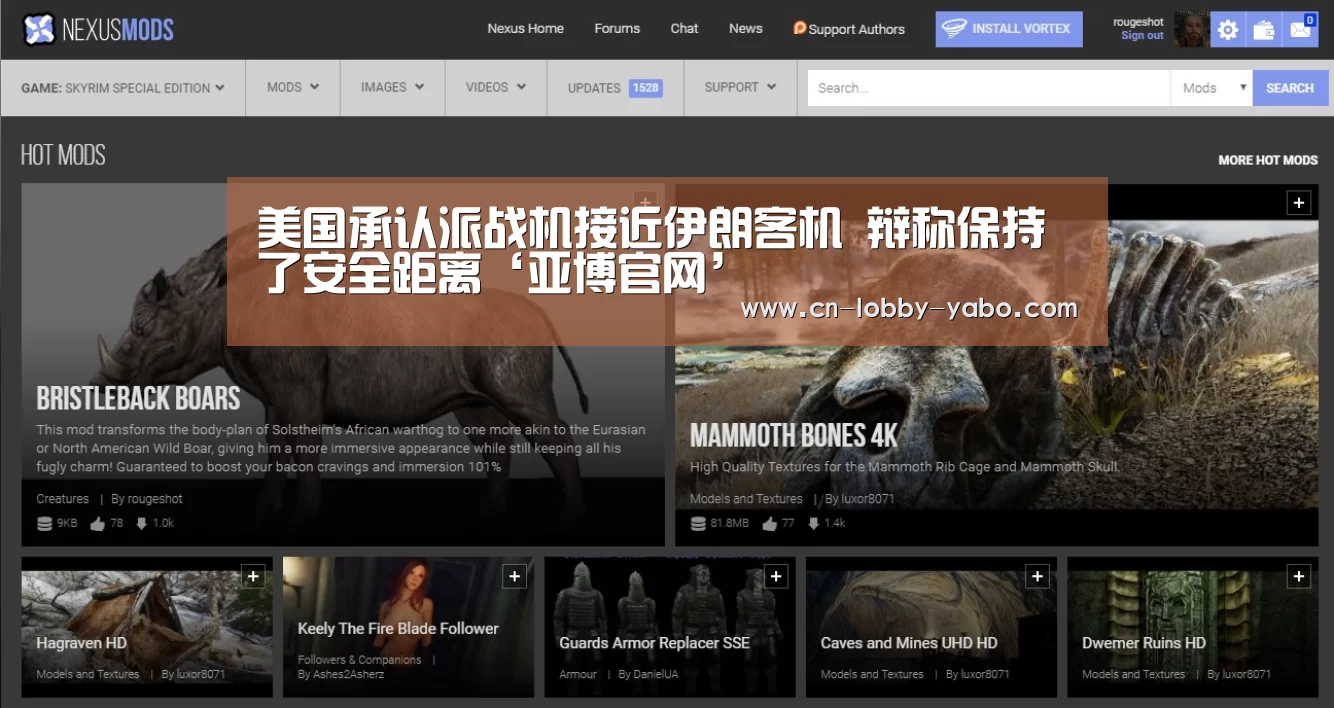The height and width of the screenshot is (708, 1334).
Task: Go to Nexus Home
Action: click(x=526, y=28)
